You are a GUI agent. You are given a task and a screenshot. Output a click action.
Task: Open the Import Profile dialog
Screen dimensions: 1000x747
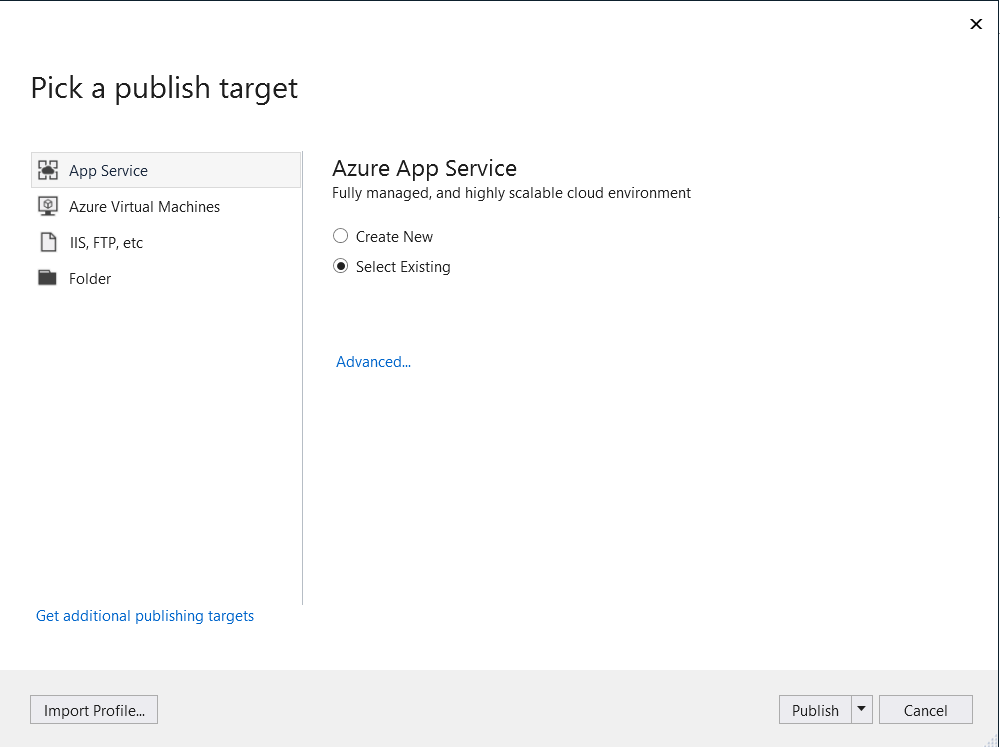(x=93, y=709)
